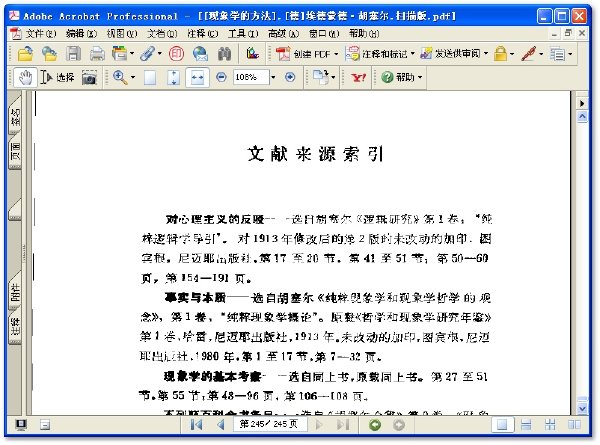Viewport: 600px width, 445px height.
Task: Activate the 选择 text Select tool
Action: pyautogui.click(x=58, y=77)
